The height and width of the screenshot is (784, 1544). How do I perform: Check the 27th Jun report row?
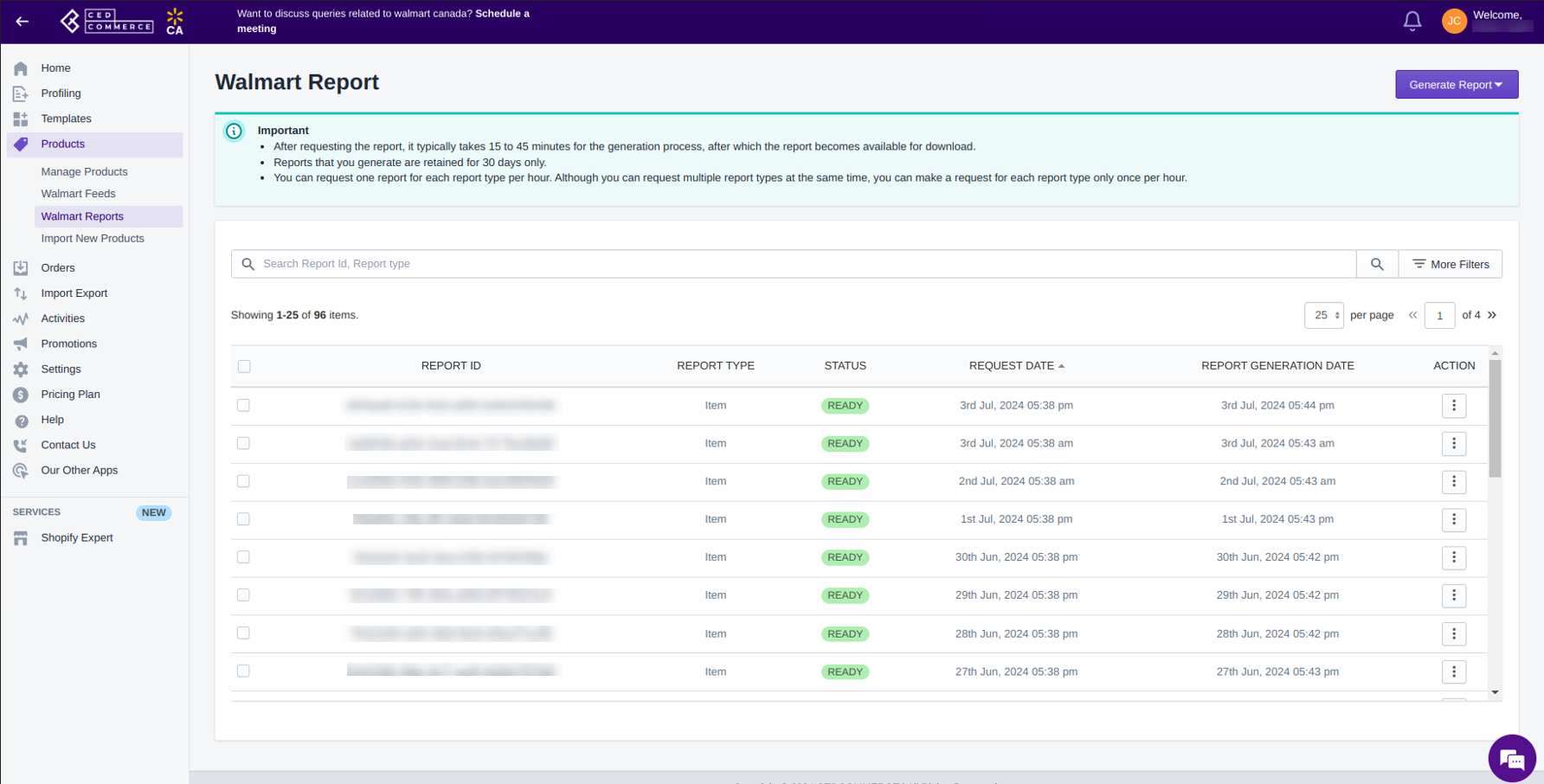(x=243, y=672)
